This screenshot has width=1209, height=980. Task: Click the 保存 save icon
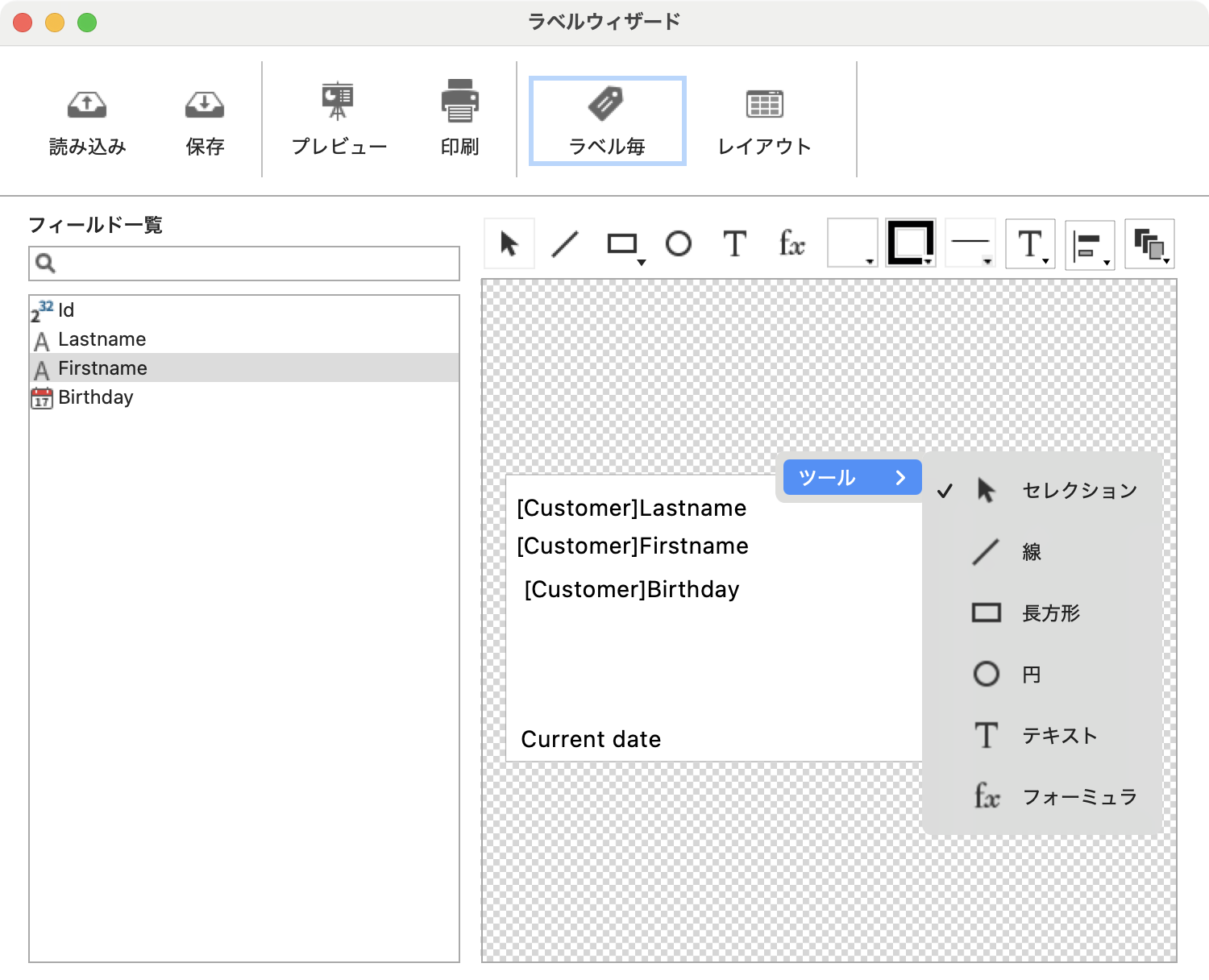[x=205, y=105]
